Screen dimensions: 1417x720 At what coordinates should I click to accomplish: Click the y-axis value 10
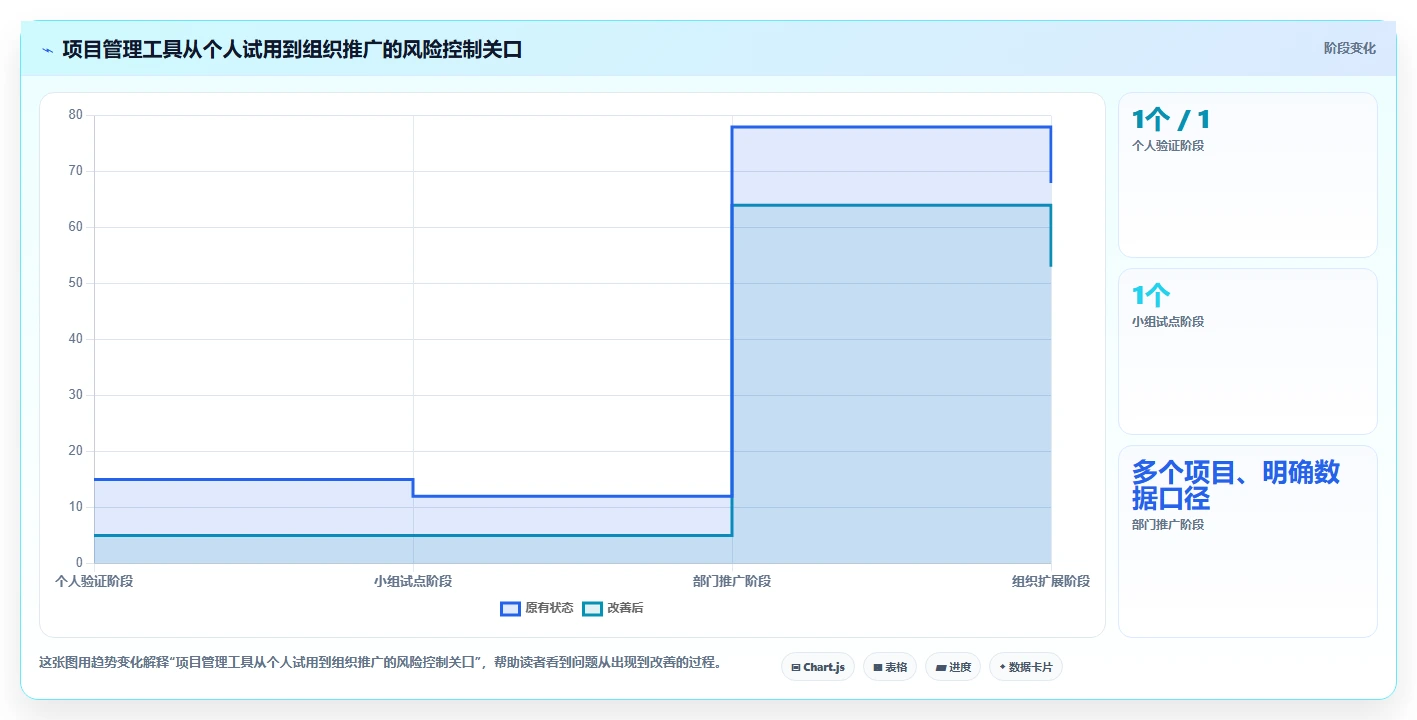[75, 507]
